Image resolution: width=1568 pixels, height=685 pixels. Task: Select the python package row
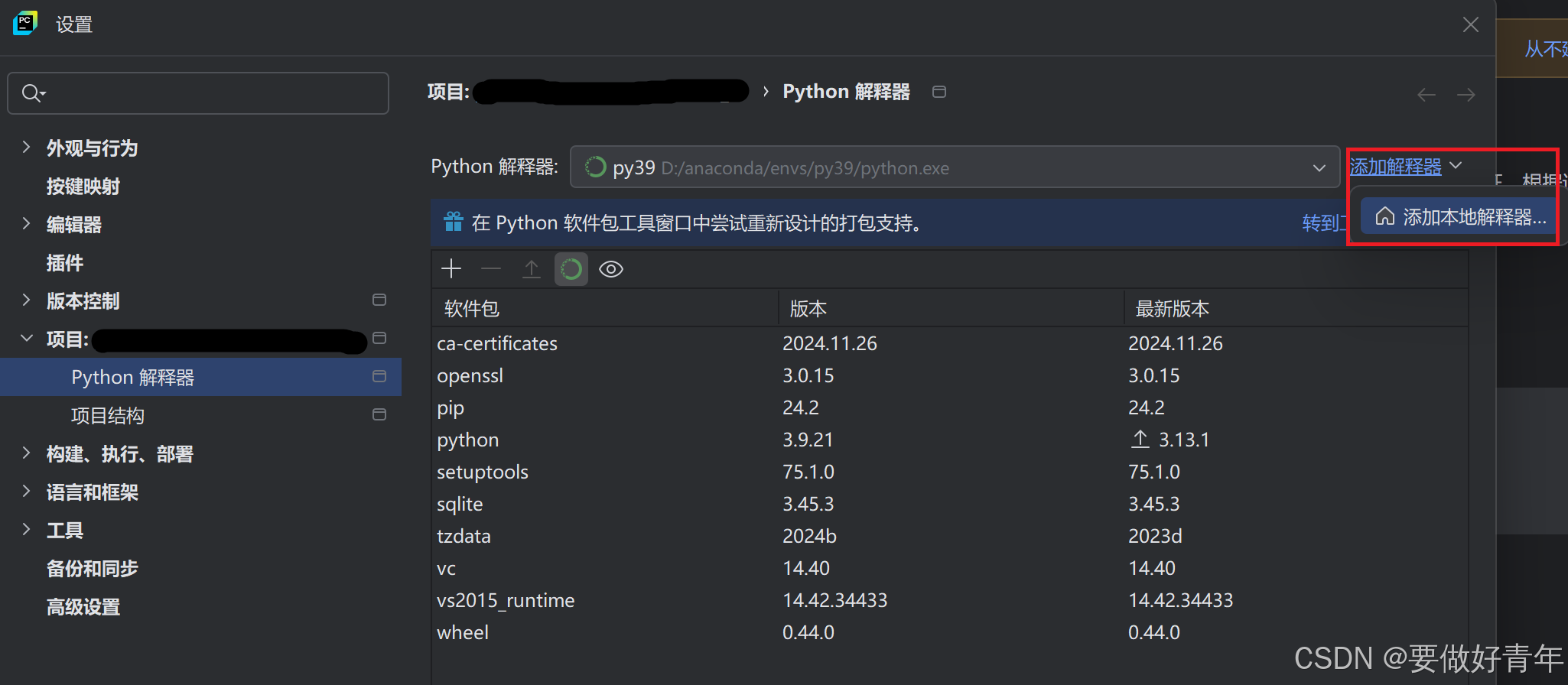click(x=949, y=440)
